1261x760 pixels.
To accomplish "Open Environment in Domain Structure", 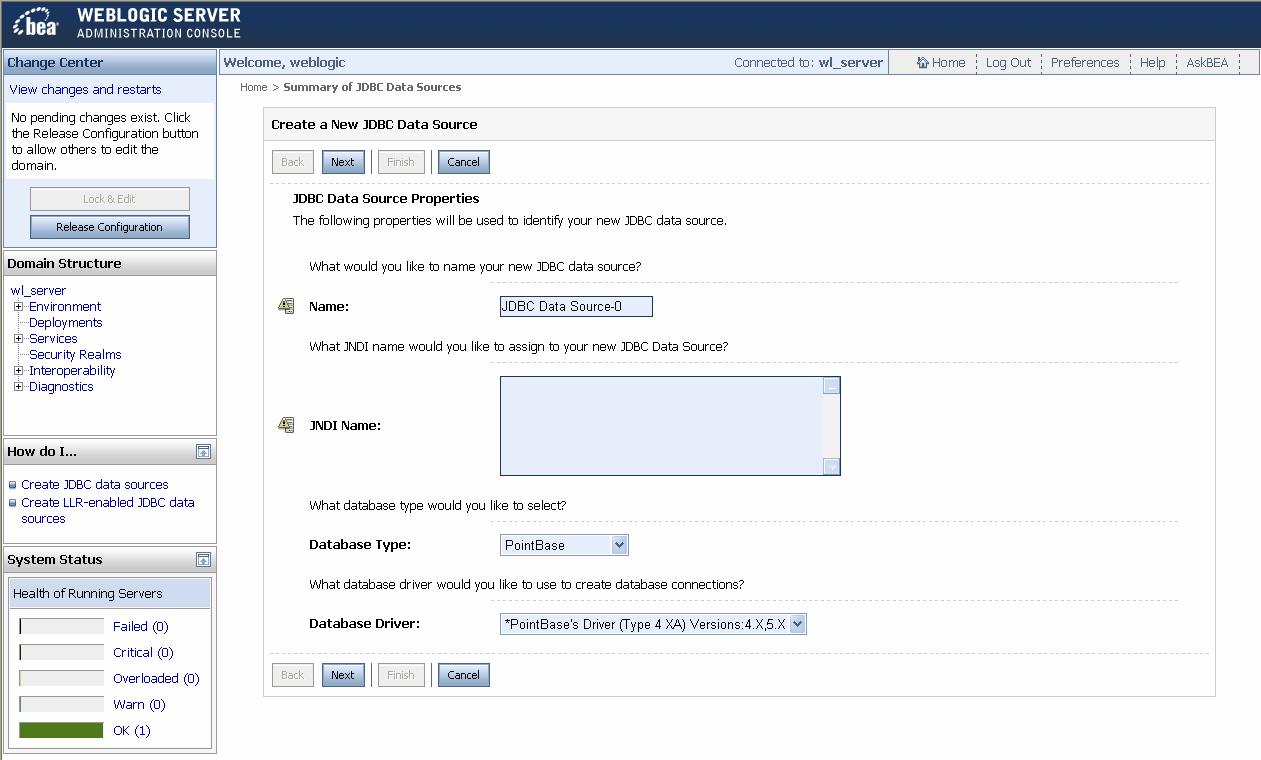I will tap(65, 307).
